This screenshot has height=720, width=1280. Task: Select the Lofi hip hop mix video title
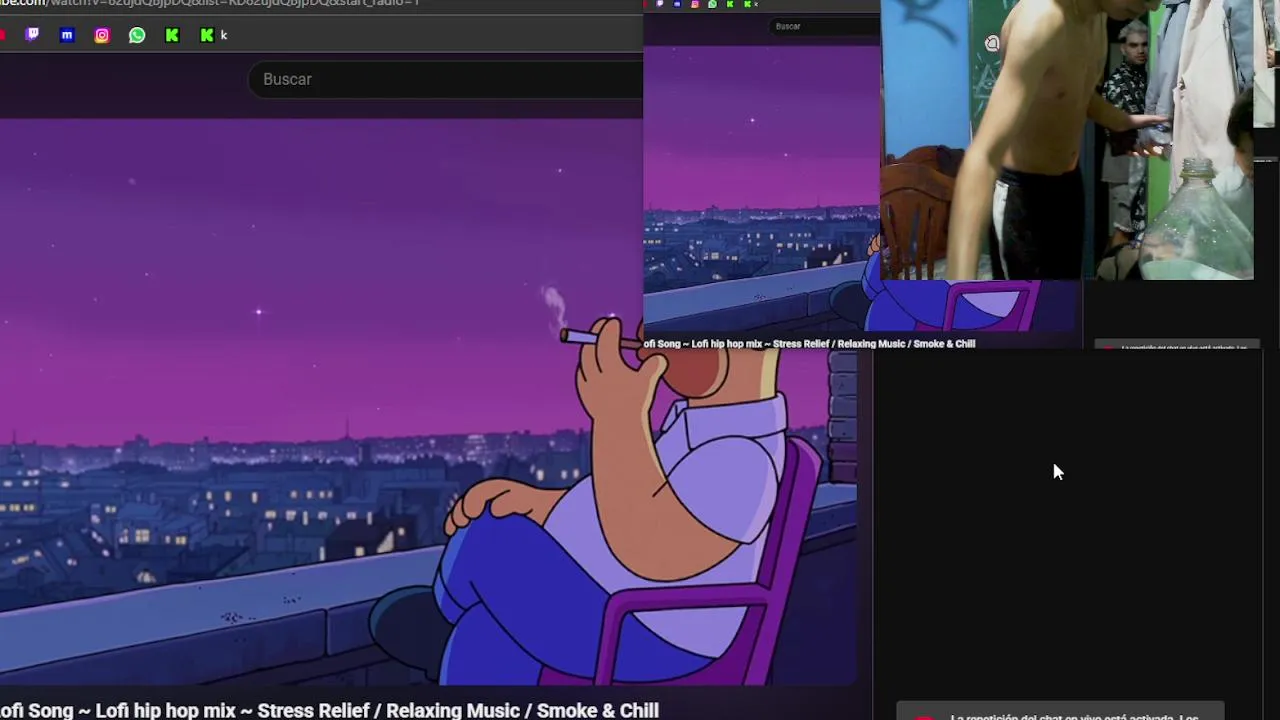(x=329, y=710)
